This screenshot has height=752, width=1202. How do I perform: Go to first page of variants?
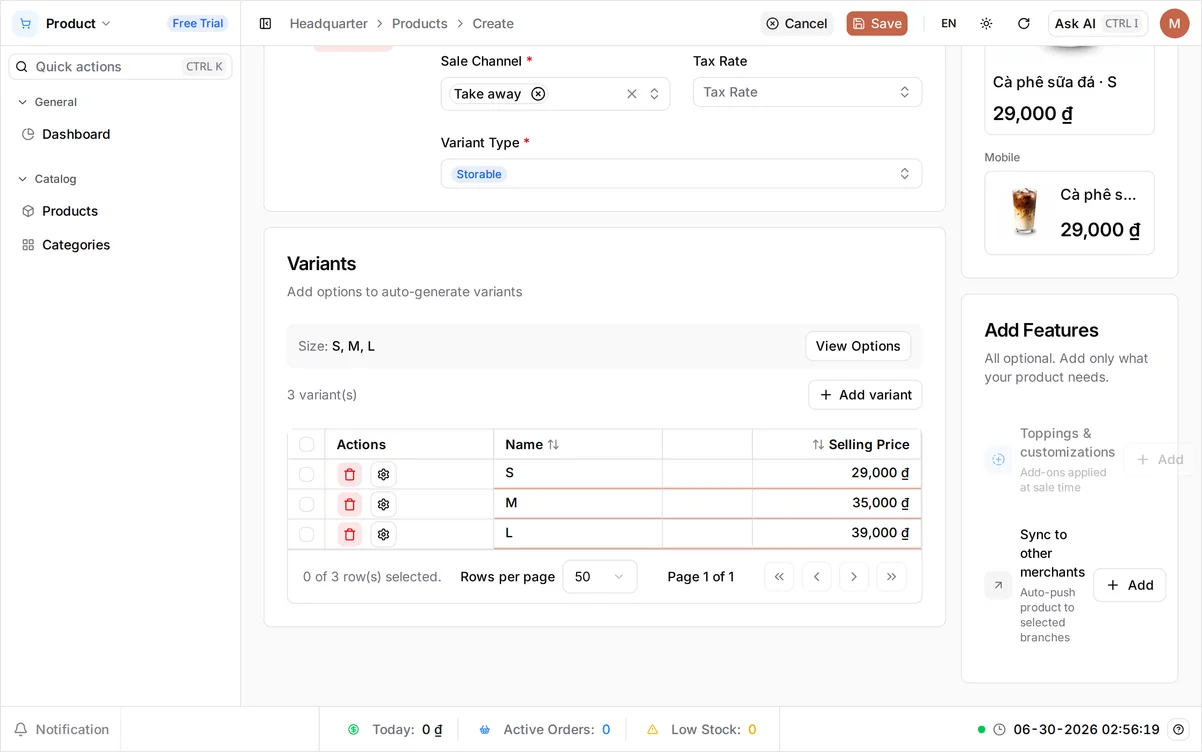779,576
